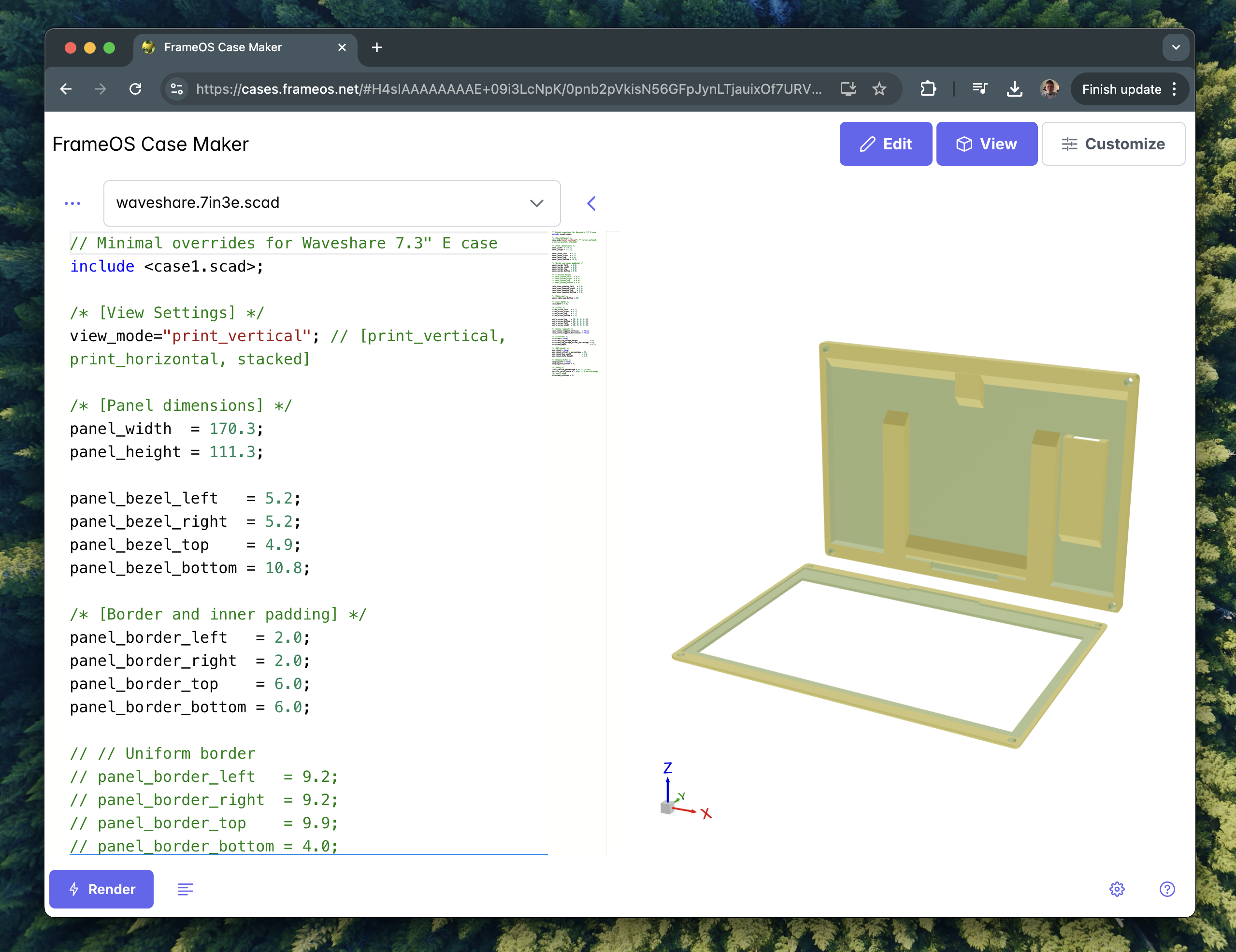Open the browser extensions puzzle icon
Image resolution: width=1236 pixels, height=952 pixels.
click(928, 89)
